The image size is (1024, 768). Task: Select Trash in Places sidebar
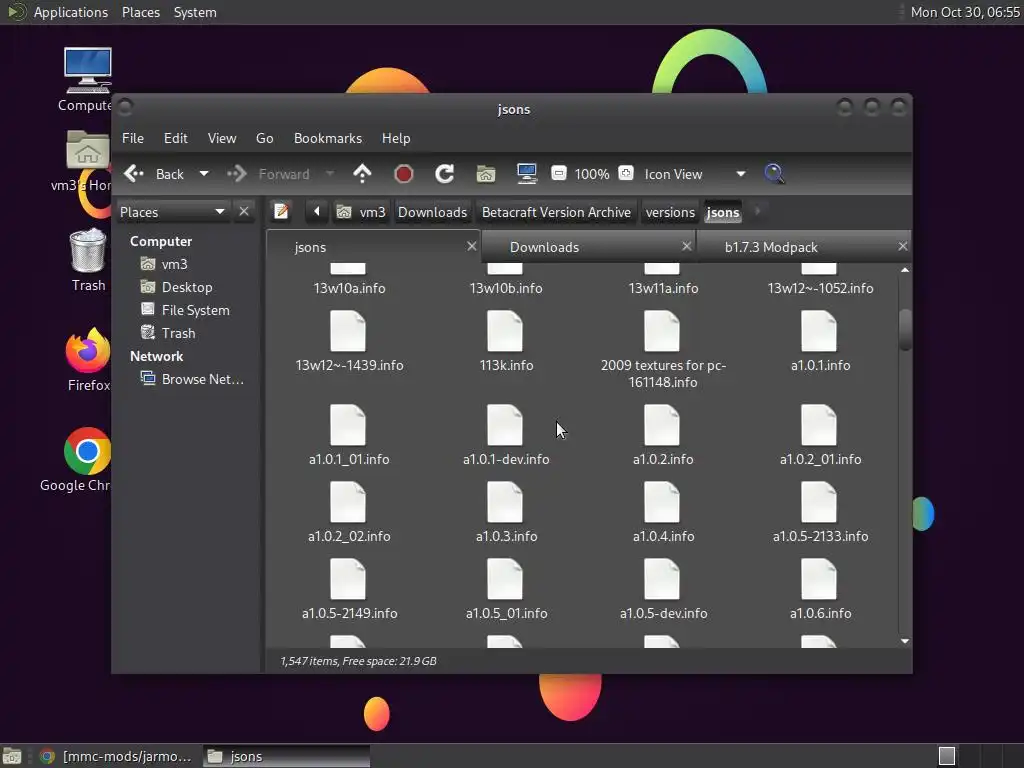(178, 332)
